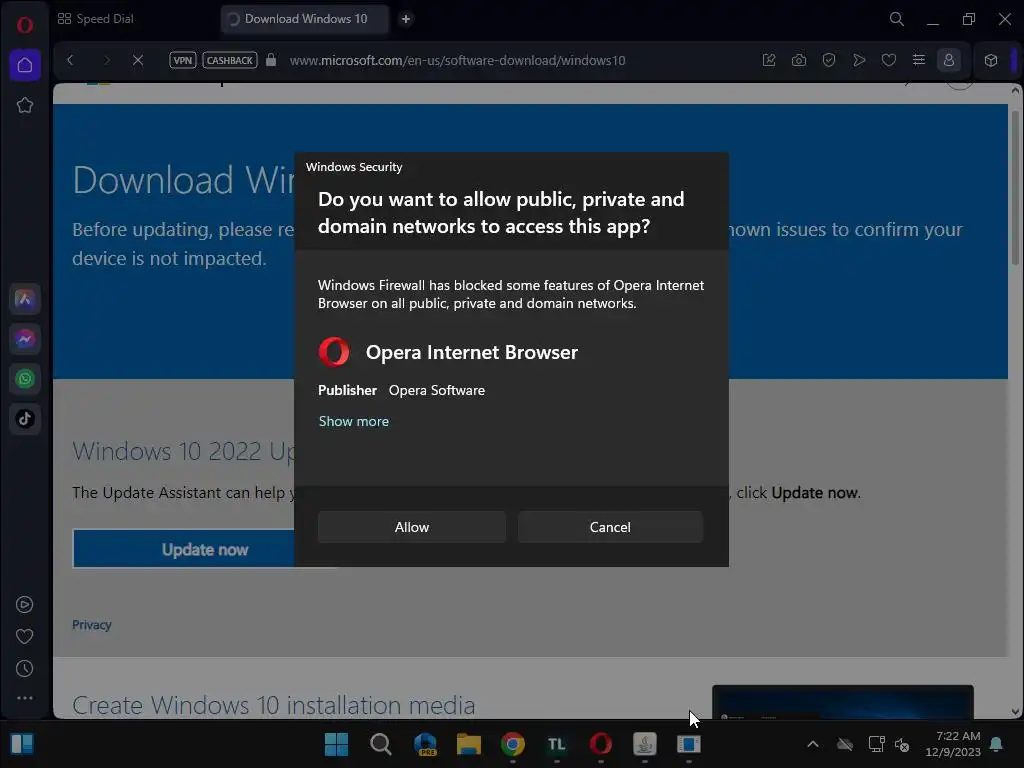
Task: Click Allow in Windows Security dialog
Action: point(411,527)
